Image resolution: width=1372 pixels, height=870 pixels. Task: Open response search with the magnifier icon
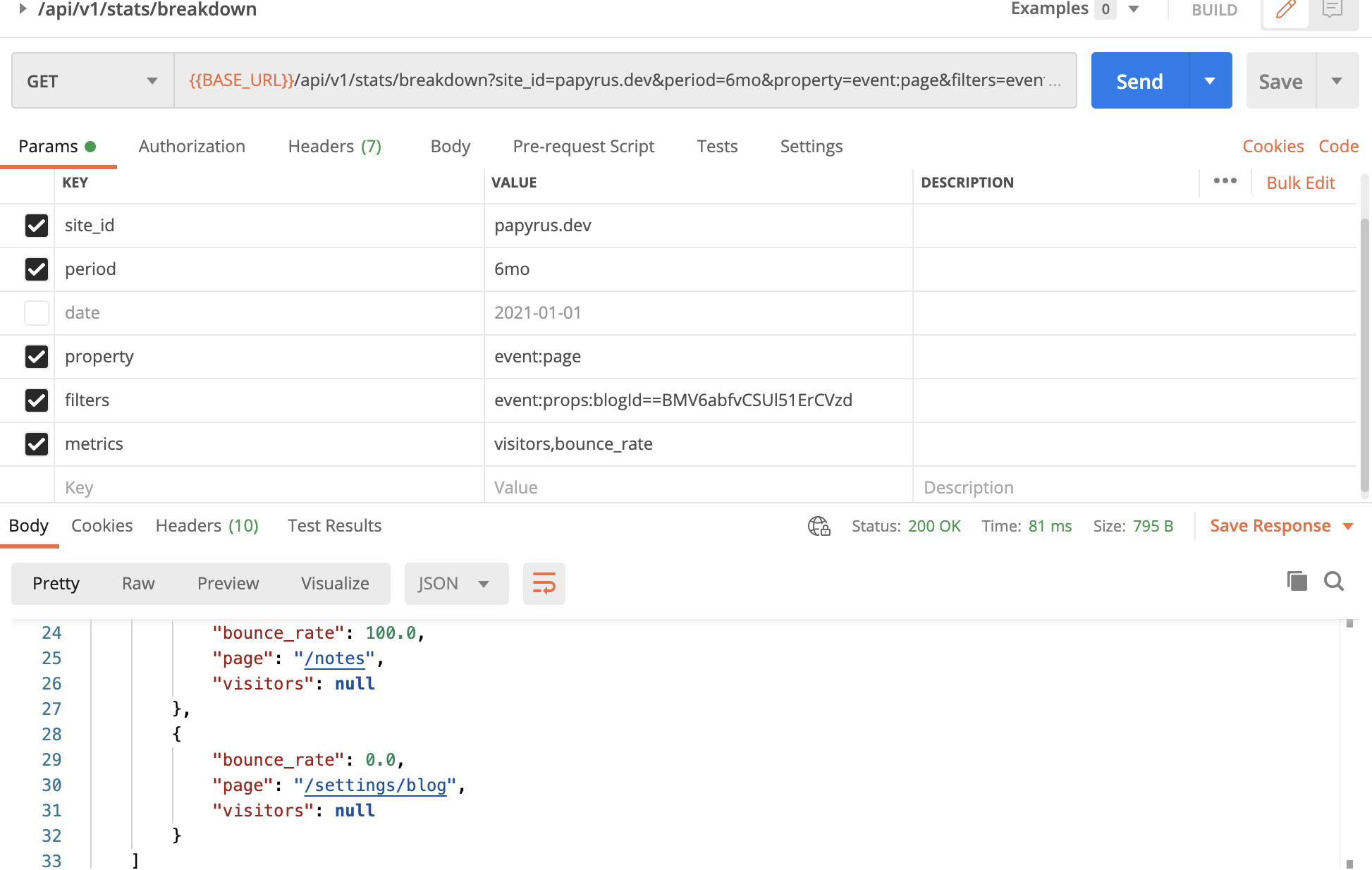click(x=1333, y=582)
